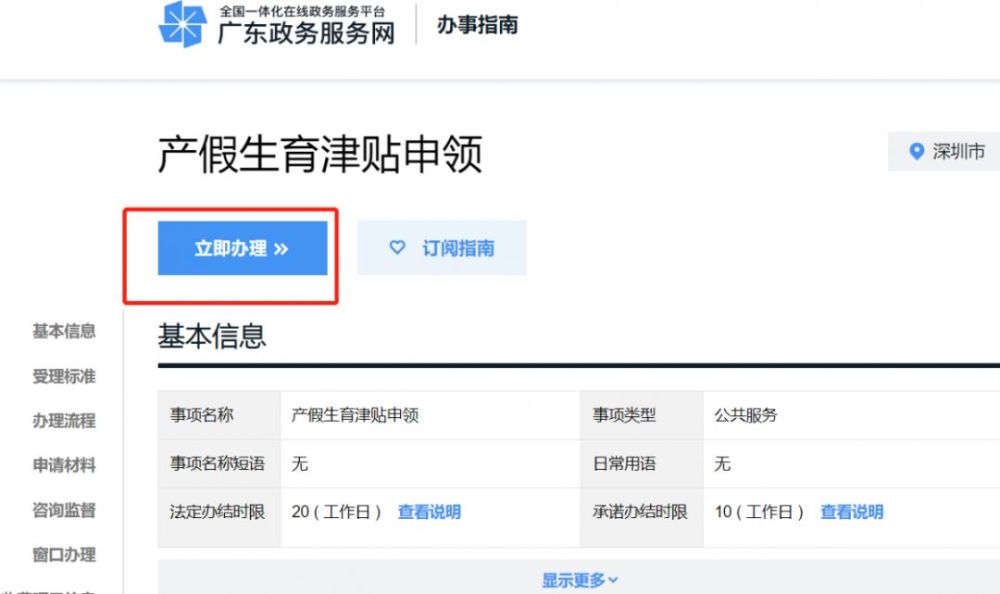
Task: Click the location pin icon beside 深圳市
Action: pos(916,151)
